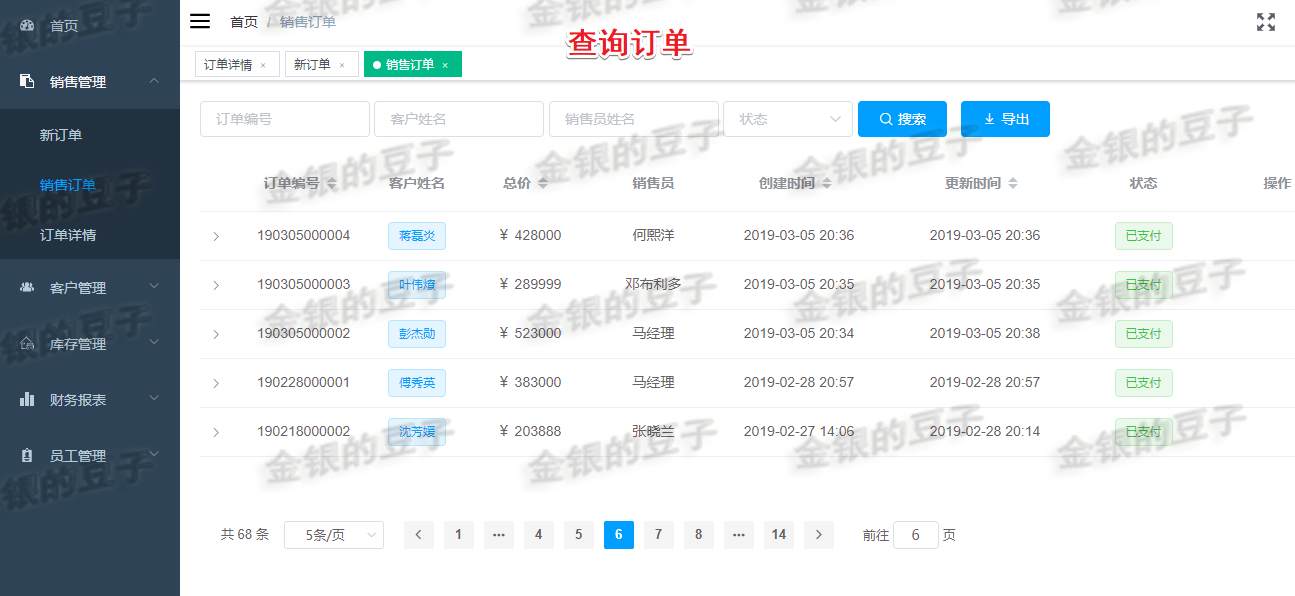Click the fullscreen expand icon top right
The height and width of the screenshot is (596, 1295).
coord(1266,21)
